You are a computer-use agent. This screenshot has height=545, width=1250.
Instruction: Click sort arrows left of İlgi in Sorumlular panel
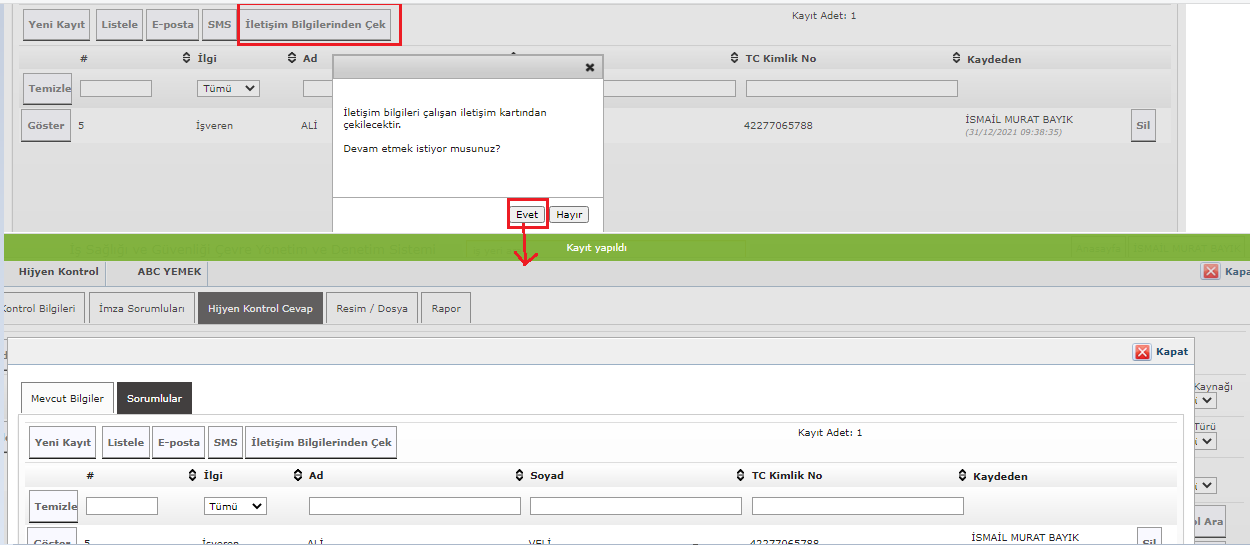[x=193, y=475]
